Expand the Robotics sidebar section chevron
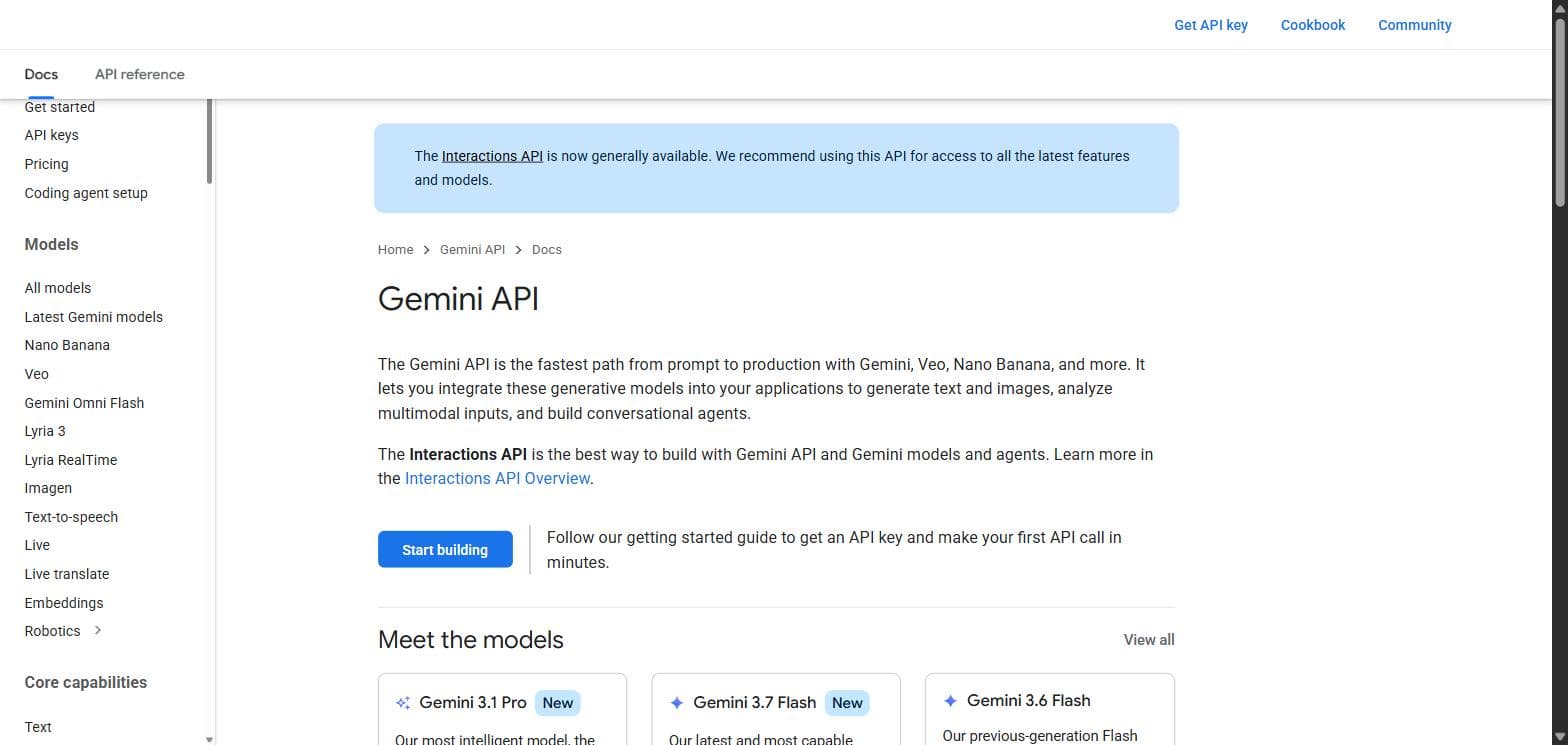Screen dimensions: 1568x745 [98, 631]
